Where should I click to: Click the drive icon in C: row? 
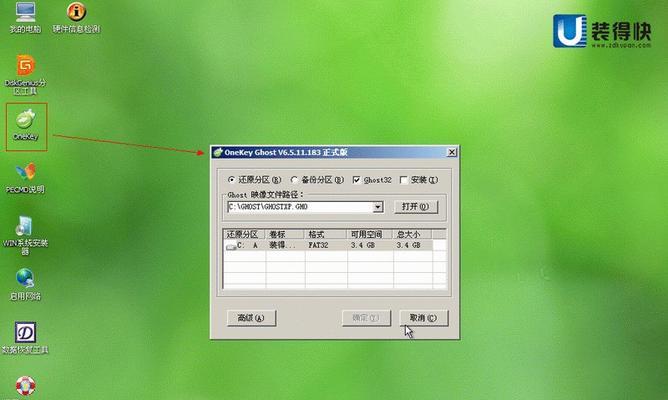point(231,246)
